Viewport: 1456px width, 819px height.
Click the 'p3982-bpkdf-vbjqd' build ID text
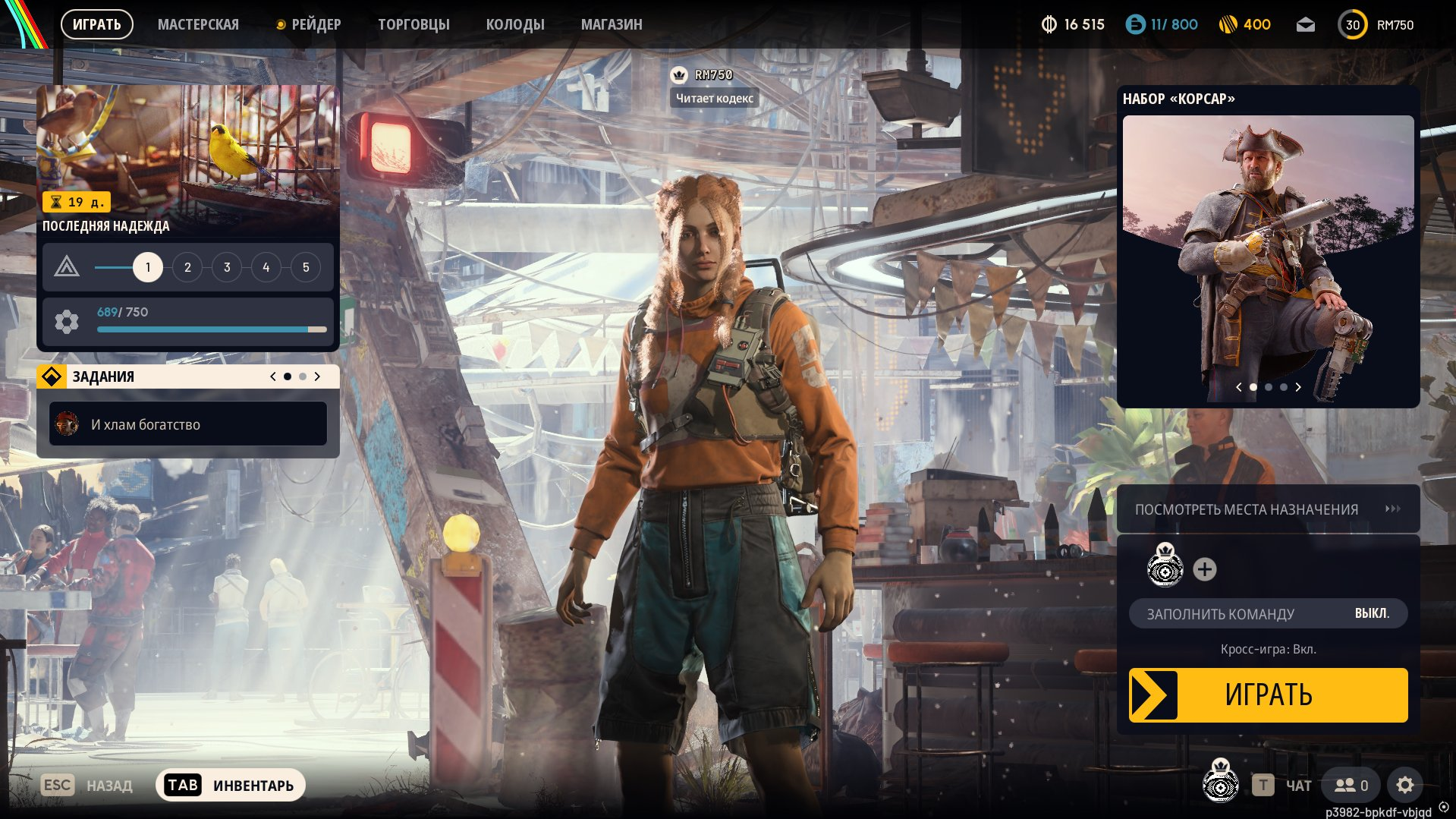click(x=1379, y=811)
